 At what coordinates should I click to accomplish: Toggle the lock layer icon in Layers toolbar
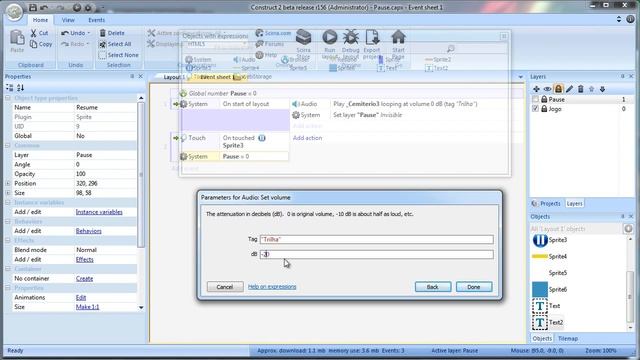(x=558, y=89)
